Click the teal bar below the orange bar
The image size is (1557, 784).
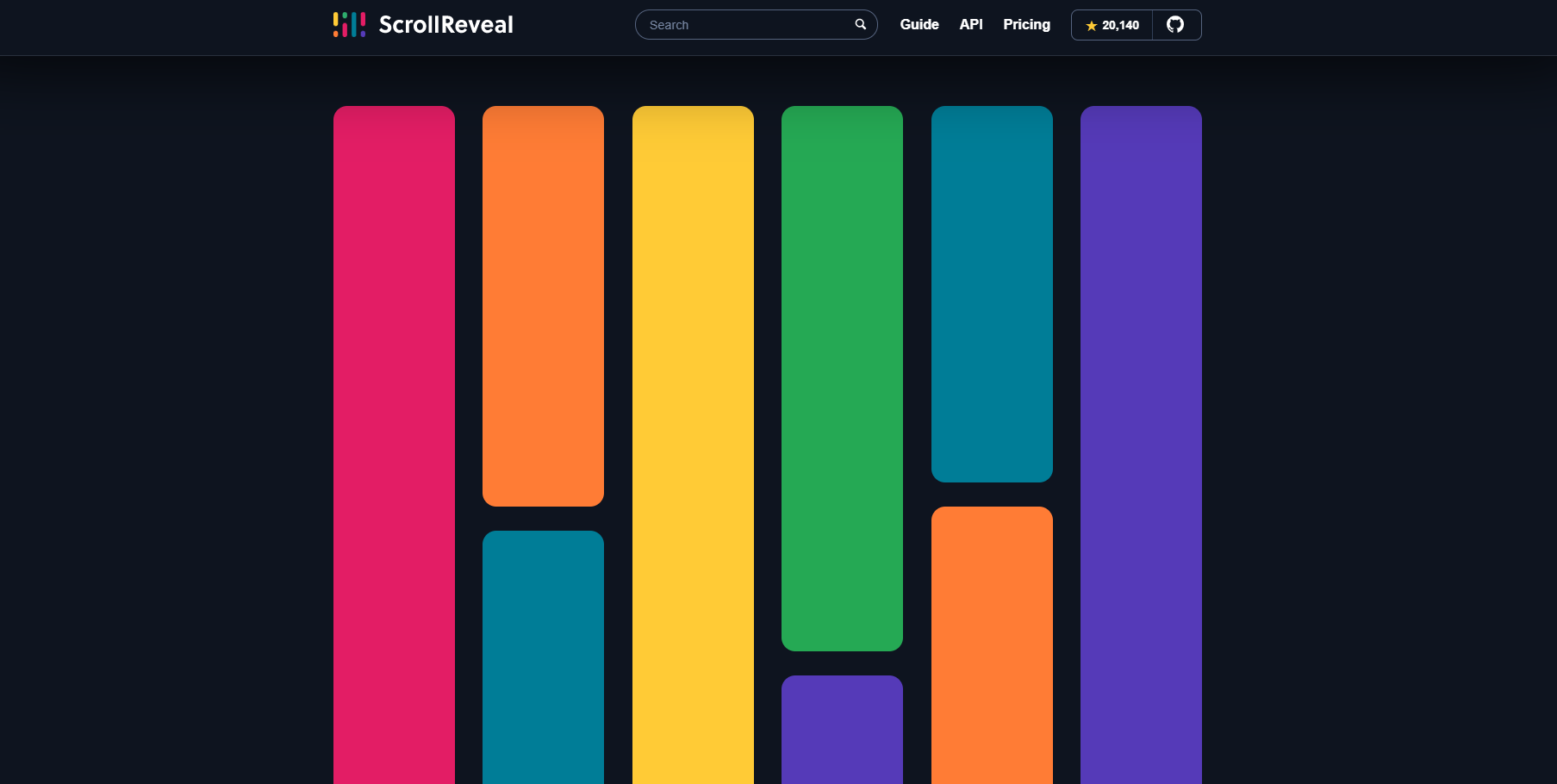click(543, 657)
